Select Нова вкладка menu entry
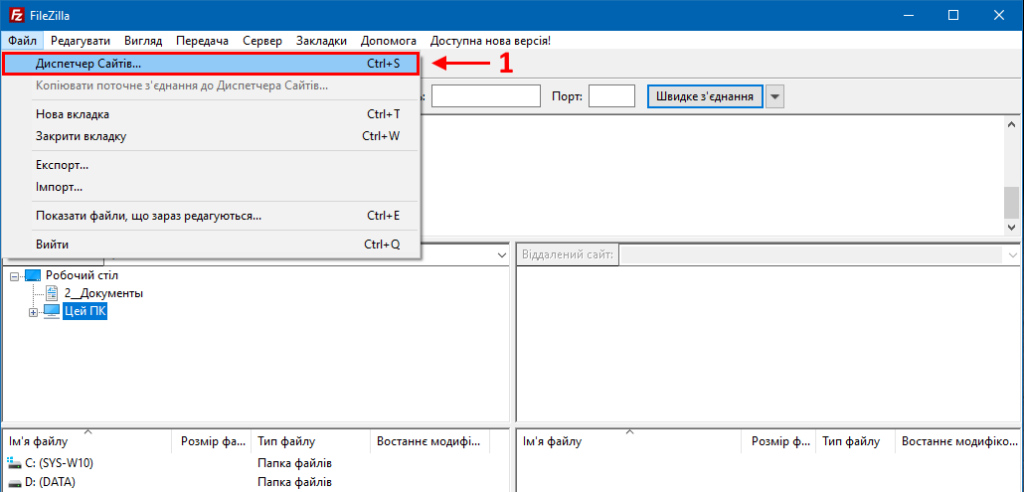This screenshot has width=1024, height=492. [x=72, y=114]
